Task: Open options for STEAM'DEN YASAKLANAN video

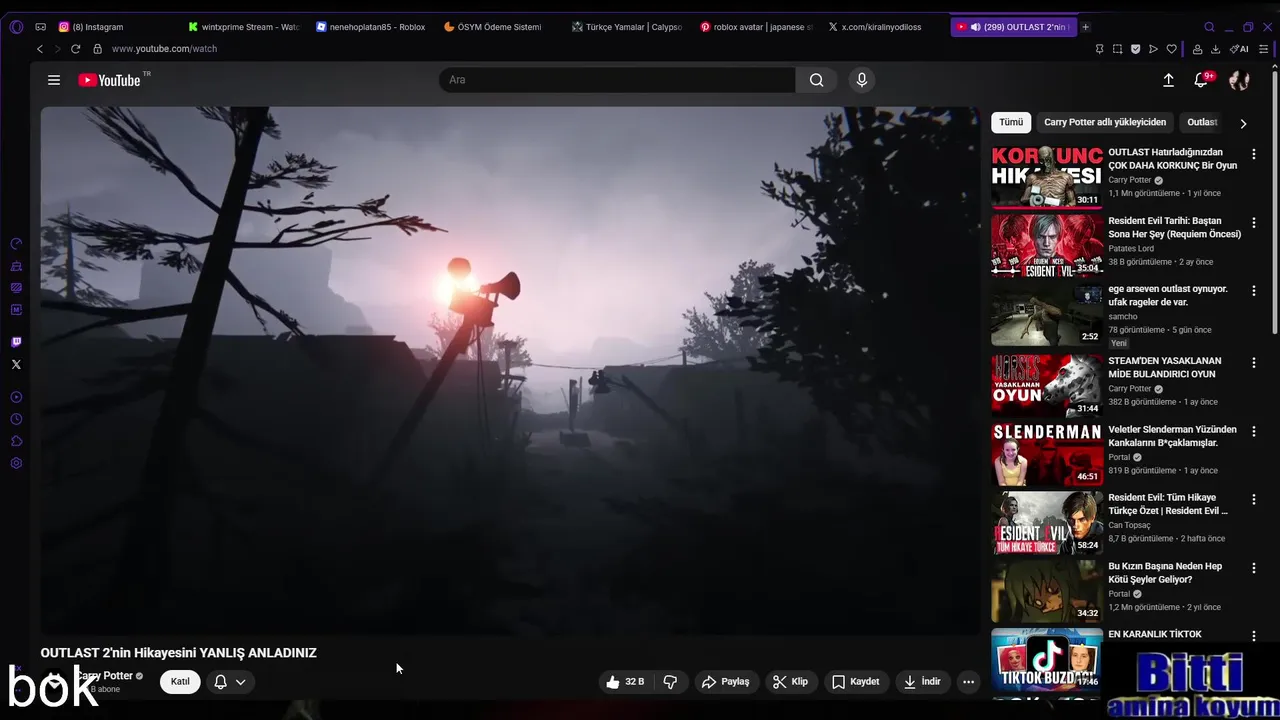Action: (1254, 362)
